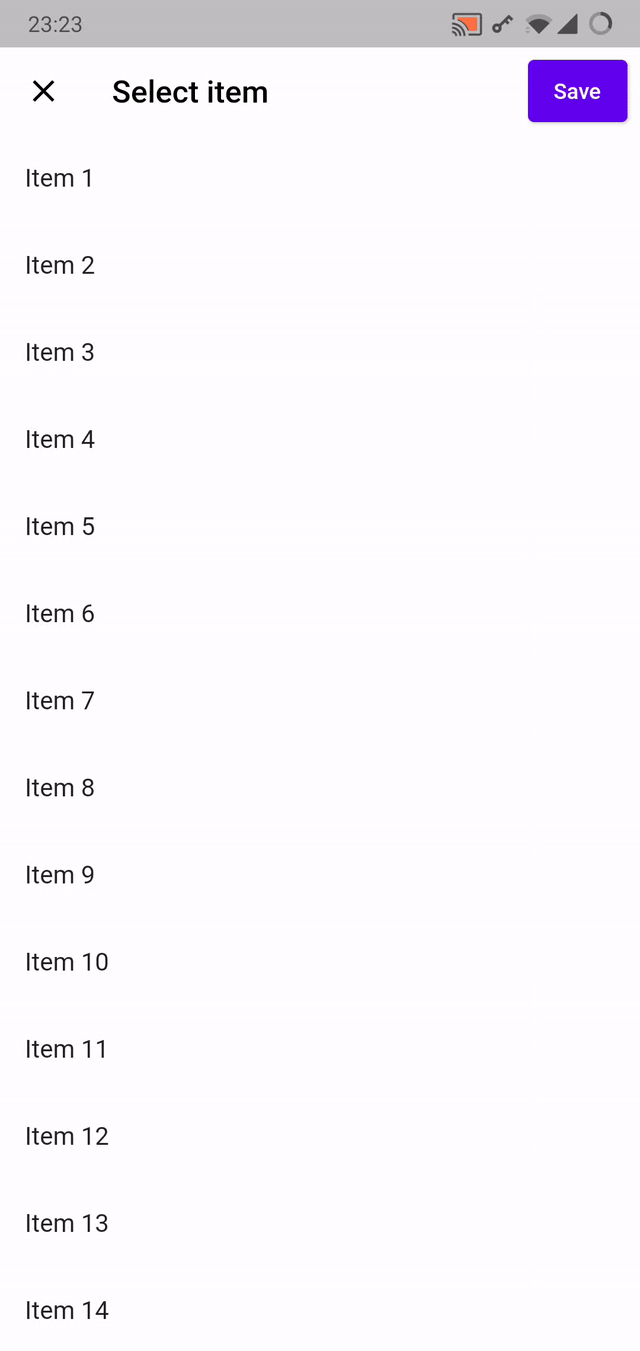Click the Select item title
This screenshot has height=1351, width=640.
[x=190, y=91]
